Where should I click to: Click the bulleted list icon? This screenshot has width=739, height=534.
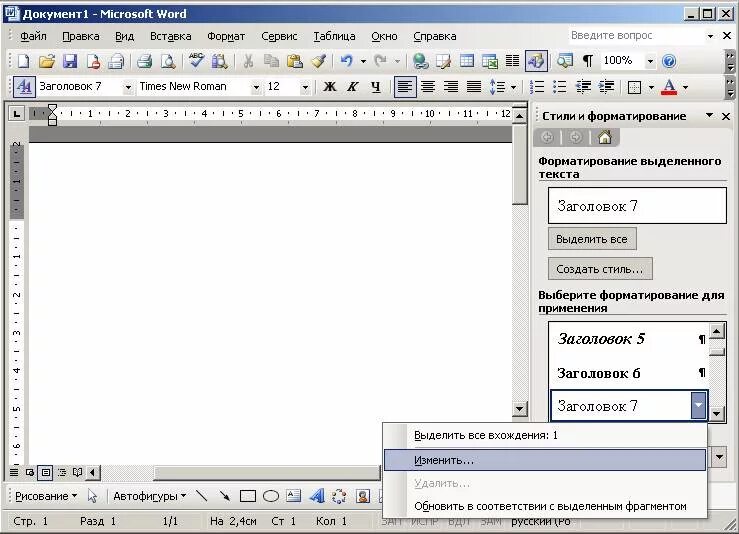tap(559, 87)
